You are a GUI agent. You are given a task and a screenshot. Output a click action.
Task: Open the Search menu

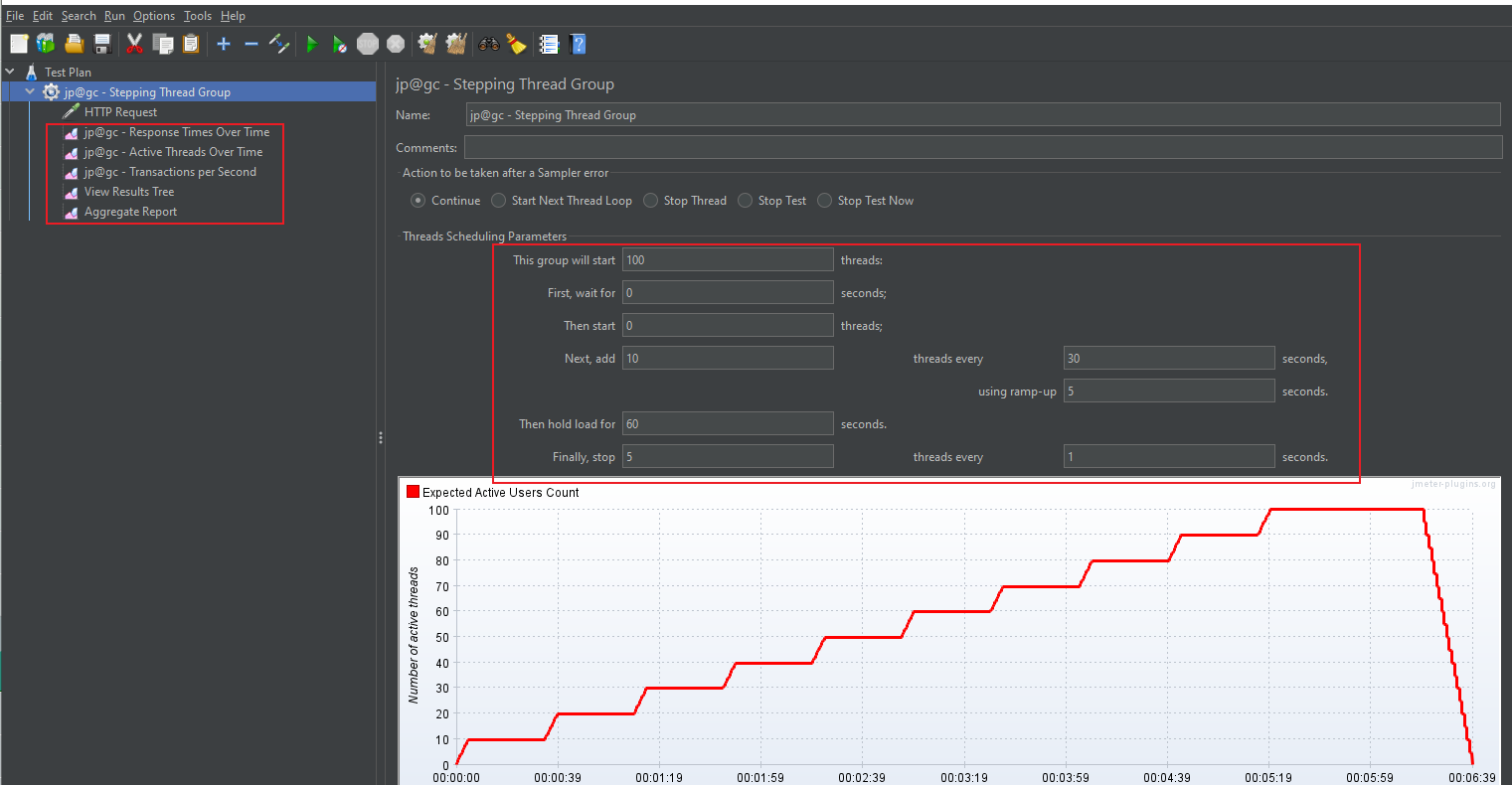tap(79, 16)
